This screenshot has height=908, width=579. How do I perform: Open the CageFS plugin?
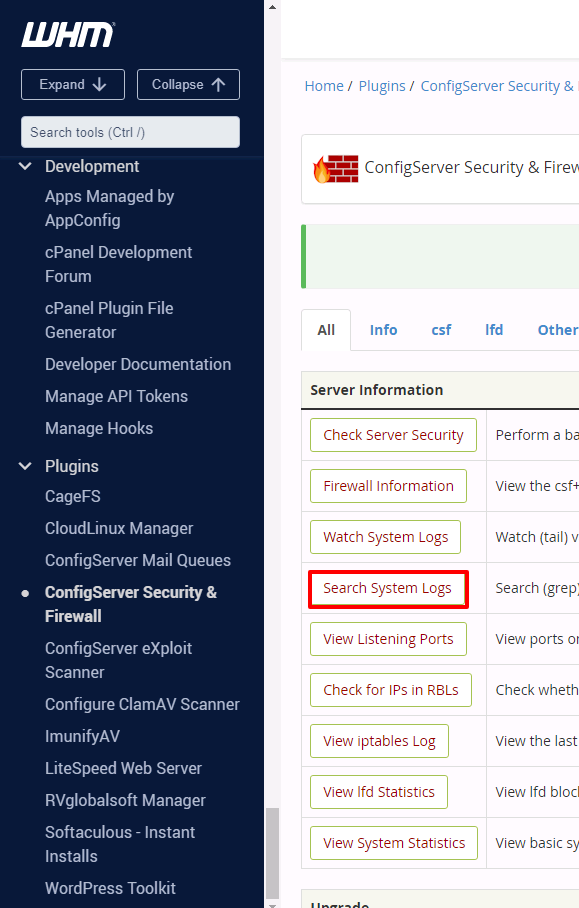point(73,496)
